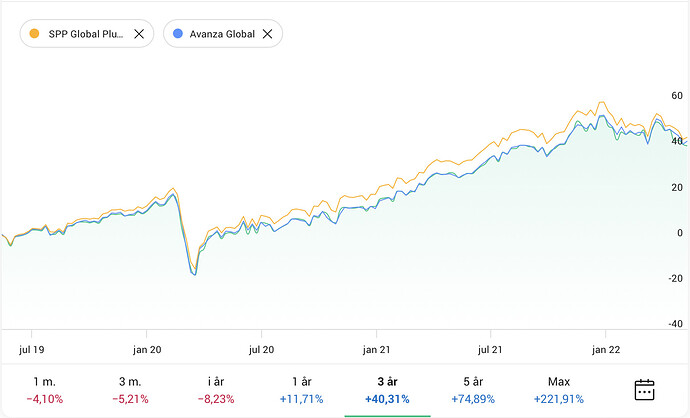Remove the SPP Global Plus fund chip
Viewport: 690px width, 418px height.
(x=139, y=34)
